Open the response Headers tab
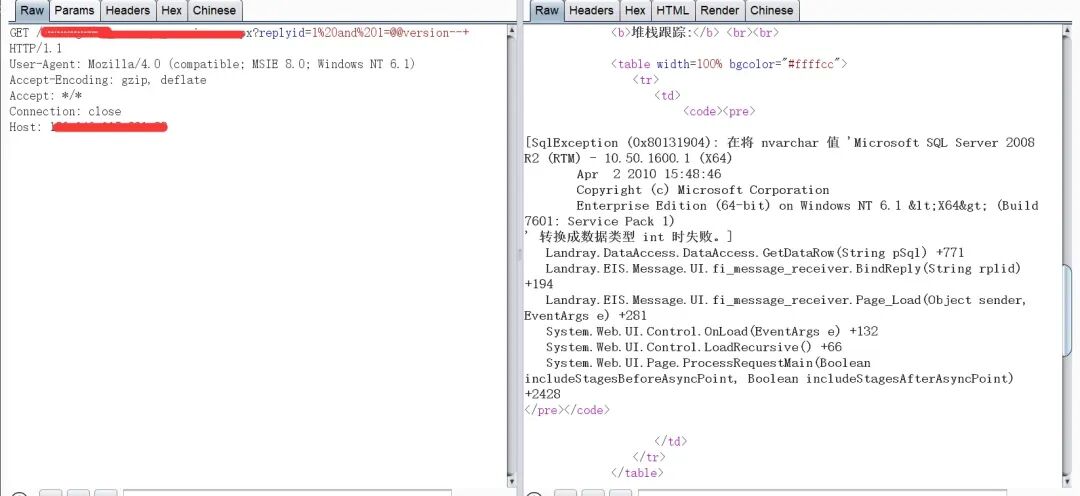 point(591,10)
